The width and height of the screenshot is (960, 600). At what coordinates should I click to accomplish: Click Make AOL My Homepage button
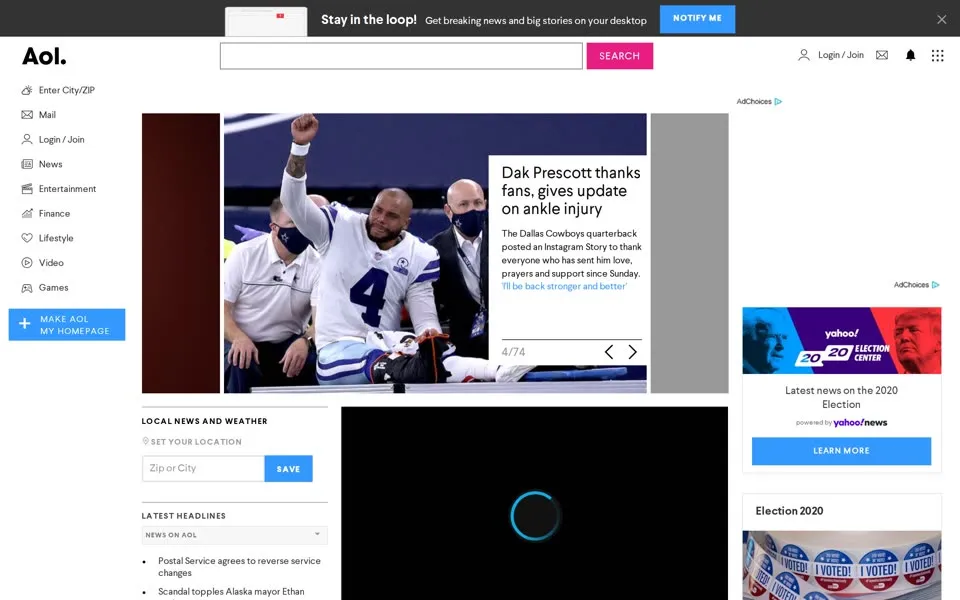click(x=67, y=324)
